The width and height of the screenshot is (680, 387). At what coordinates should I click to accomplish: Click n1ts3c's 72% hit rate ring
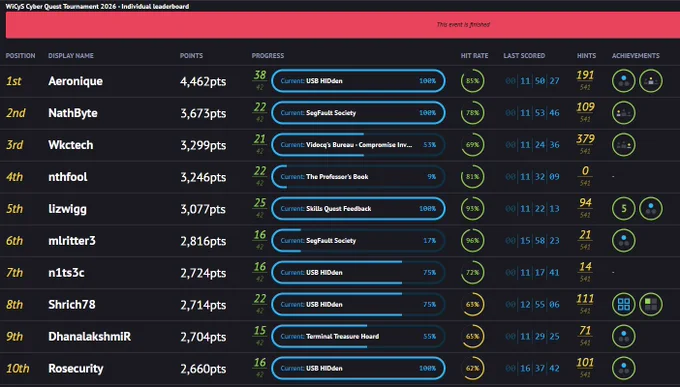473,272
